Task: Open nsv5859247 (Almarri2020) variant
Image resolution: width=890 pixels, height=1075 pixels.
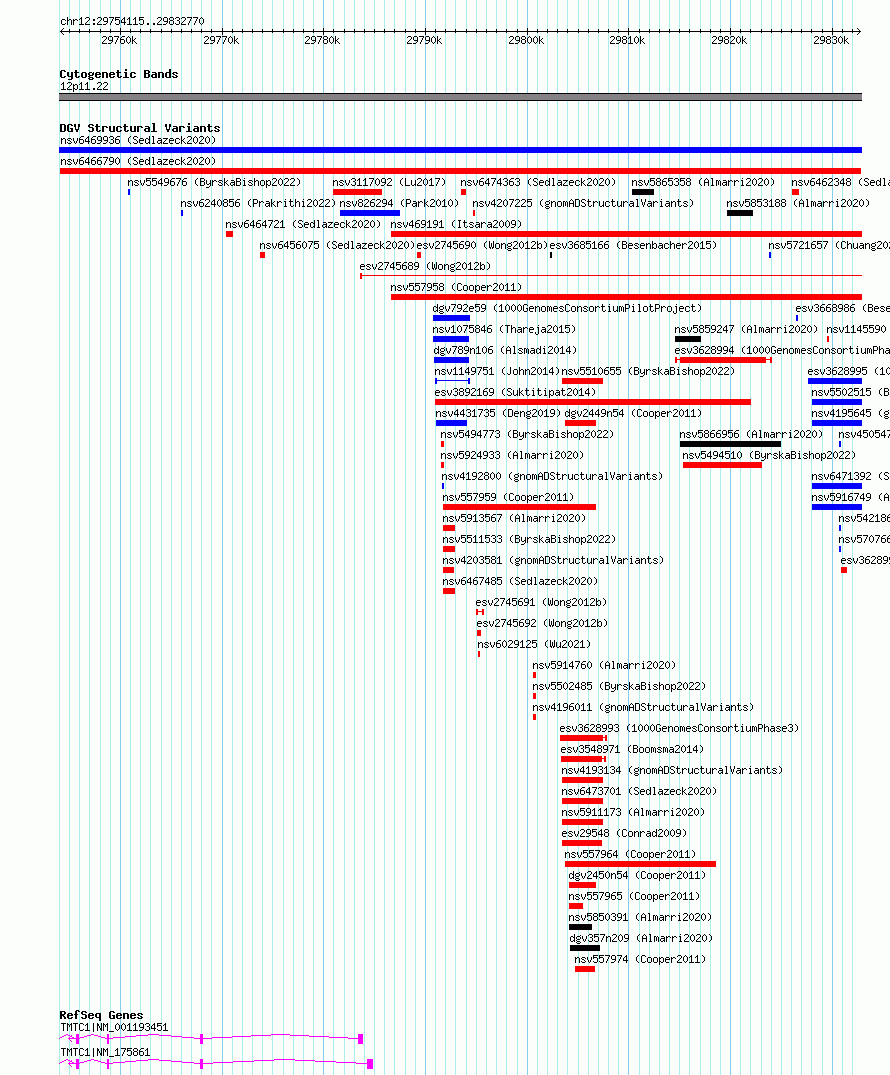Action: tap(746, 330)
